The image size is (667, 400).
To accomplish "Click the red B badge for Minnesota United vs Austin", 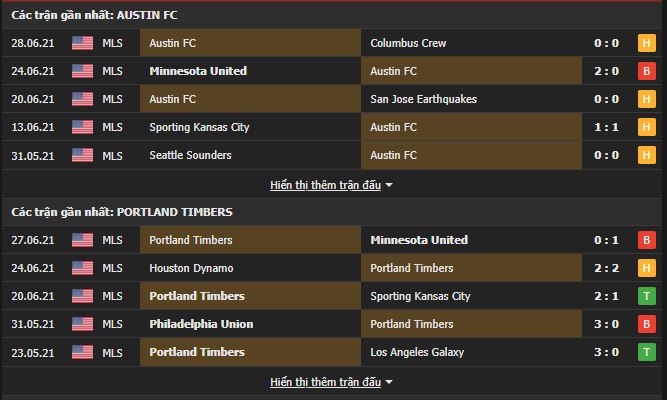I will pyautogui.click(x=645, y=71).
